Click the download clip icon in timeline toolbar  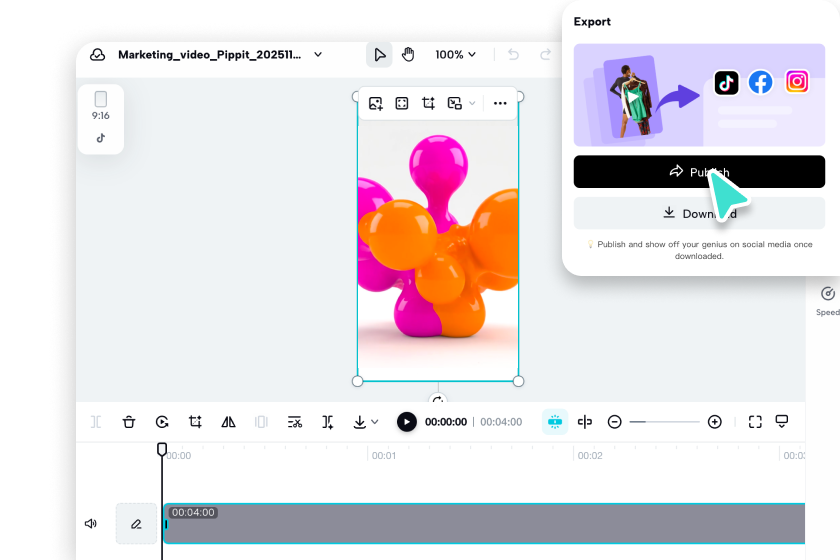click(x=359, y=422)
